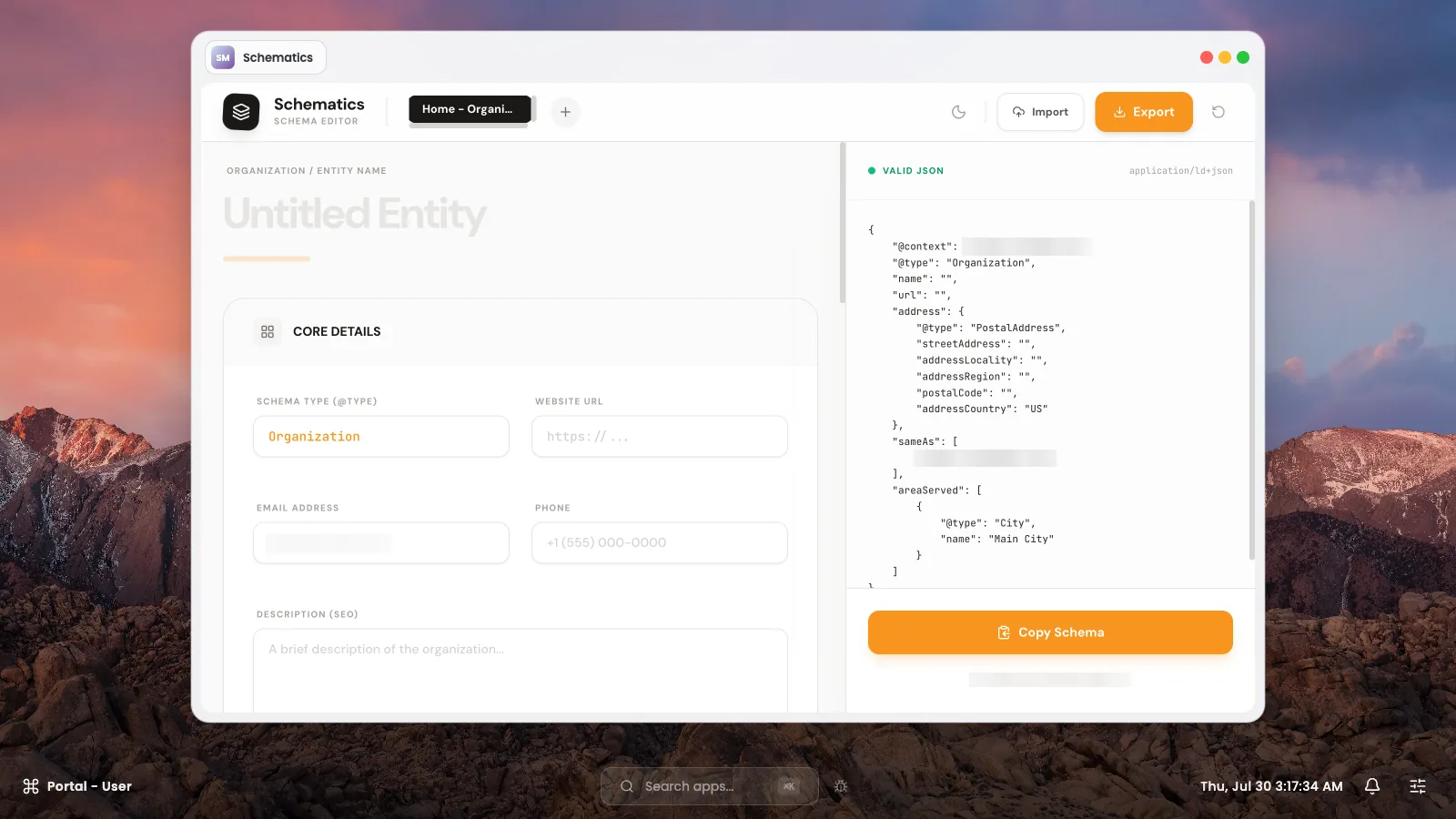Click the Description (SEO) text area
The image size is (1456, 819).
[521, 671]
